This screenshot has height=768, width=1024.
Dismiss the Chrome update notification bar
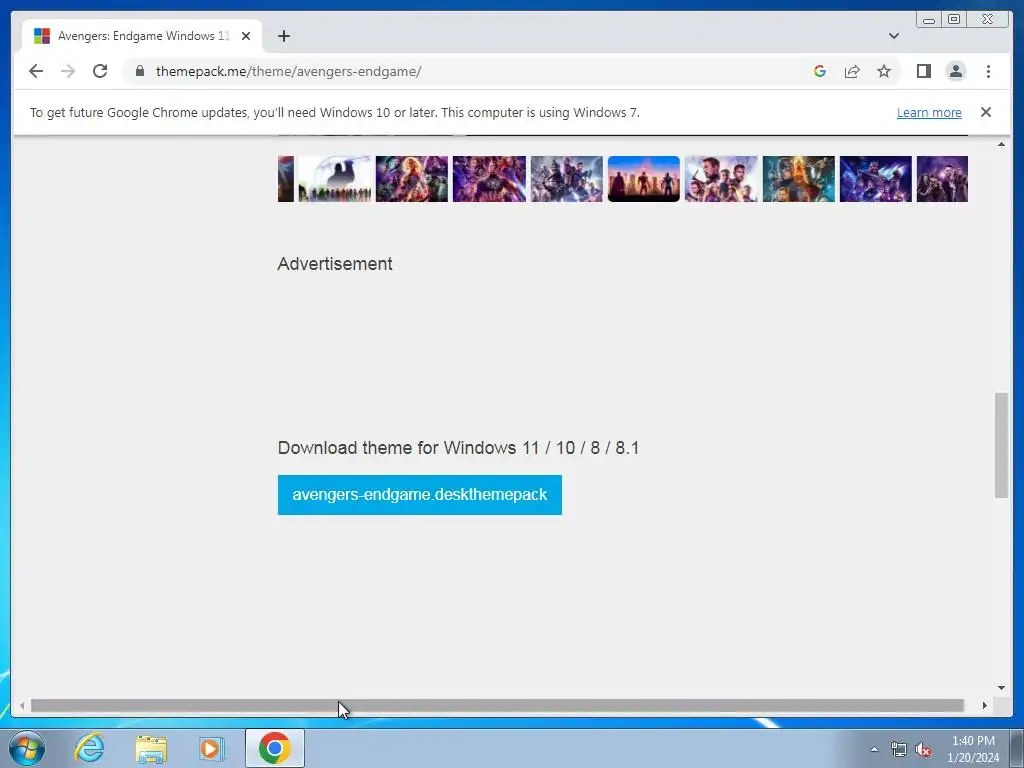click(x=985, y=112)
